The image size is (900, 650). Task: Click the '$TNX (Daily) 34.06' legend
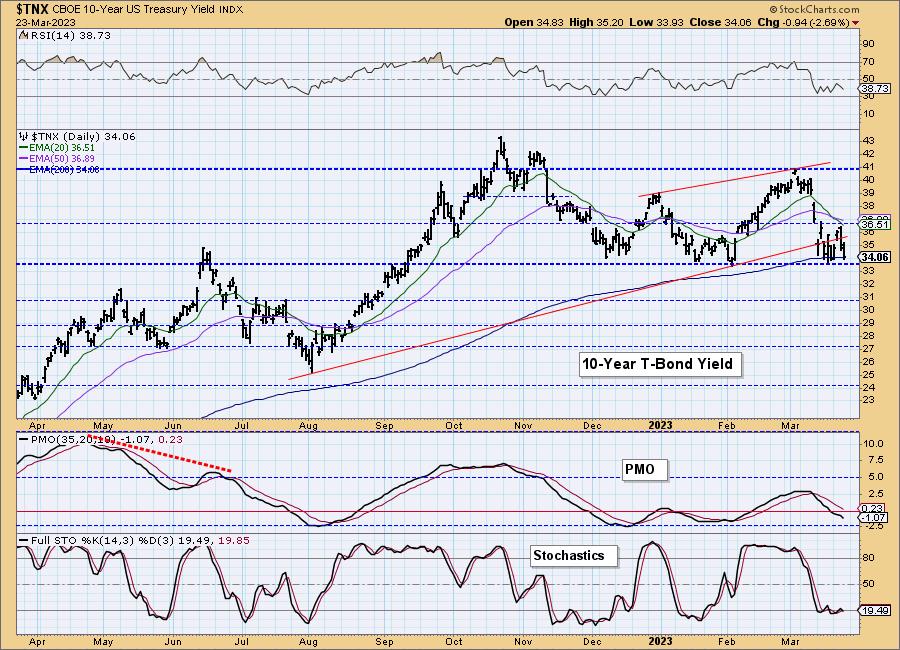pyautogui.click(x=83, y=137)
